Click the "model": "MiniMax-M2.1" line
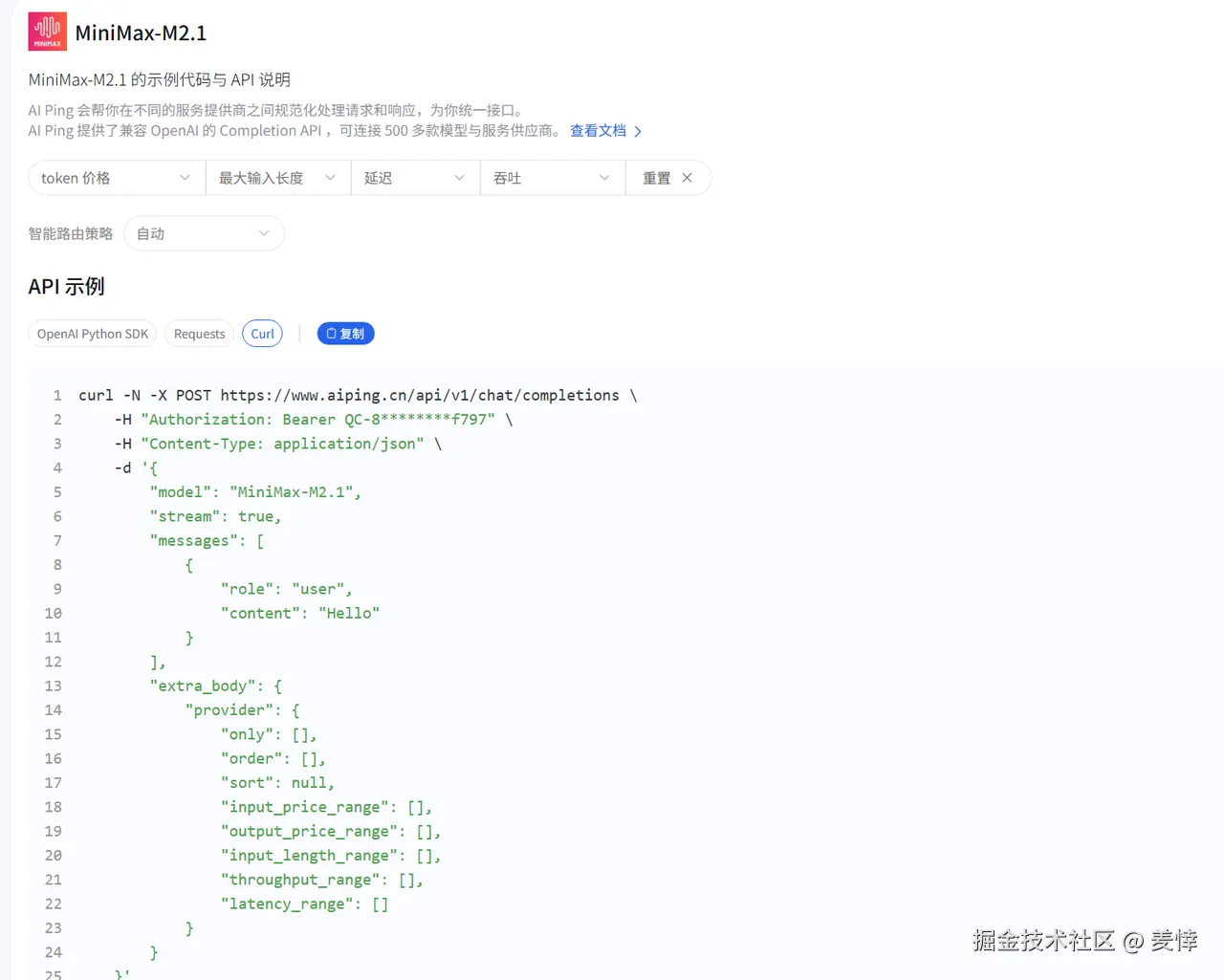This screenshot has width=1224, height=980. coord(255,492)
